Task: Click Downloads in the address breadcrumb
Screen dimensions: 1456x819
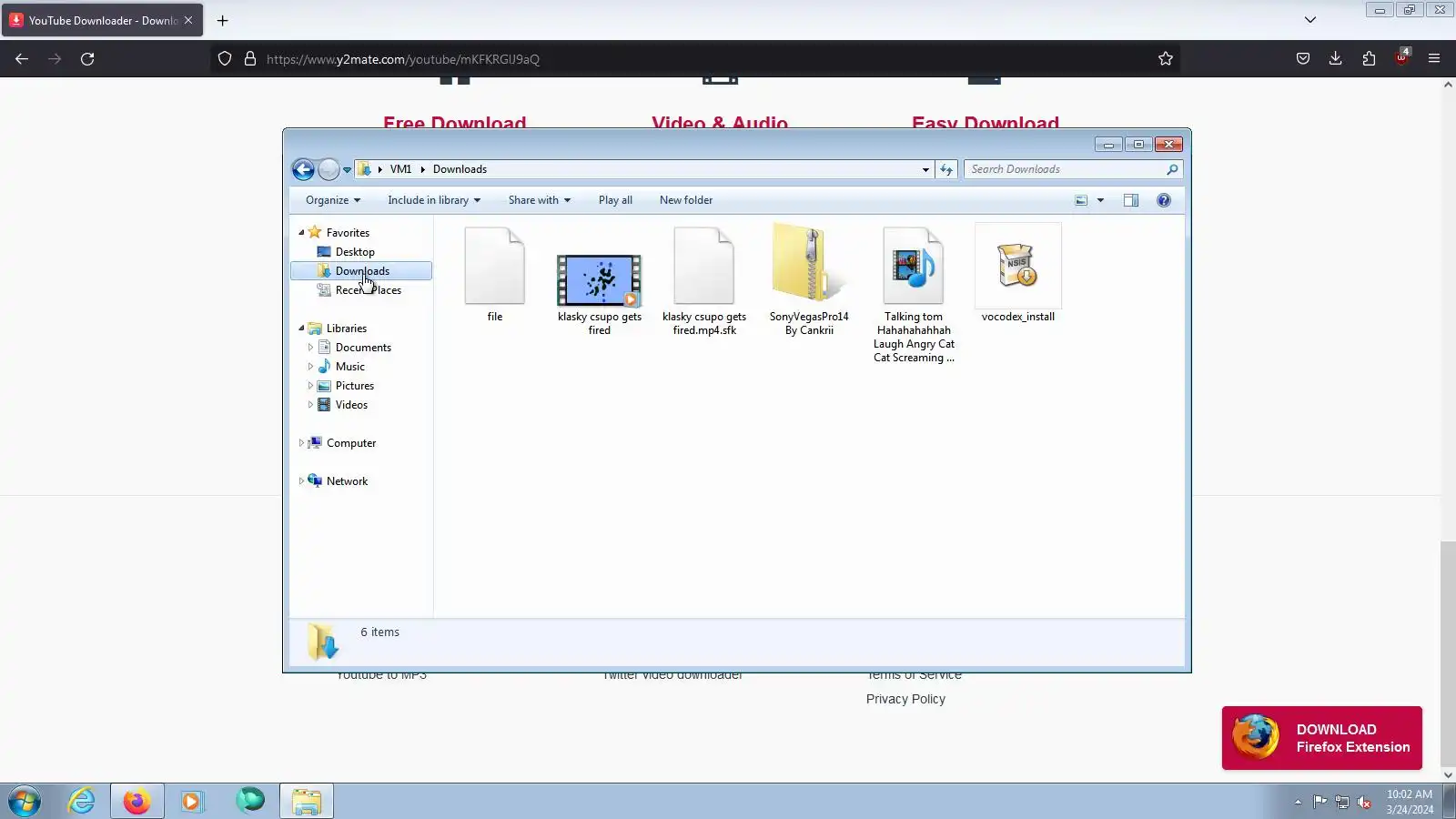Action: [x=460, y=169]
